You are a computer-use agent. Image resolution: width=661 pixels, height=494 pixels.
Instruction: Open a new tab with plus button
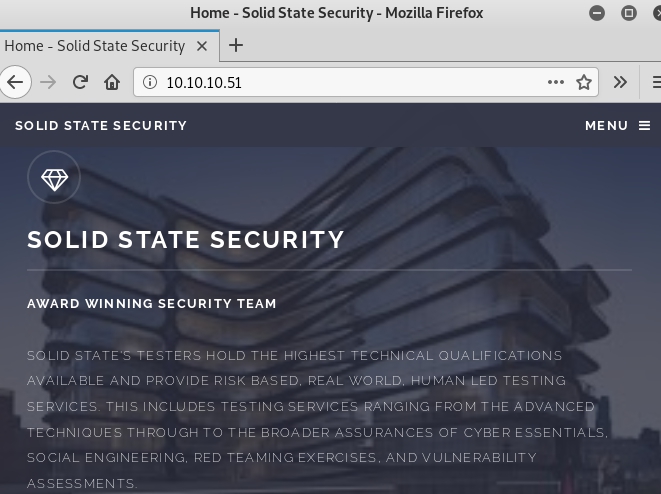(236, 45)
